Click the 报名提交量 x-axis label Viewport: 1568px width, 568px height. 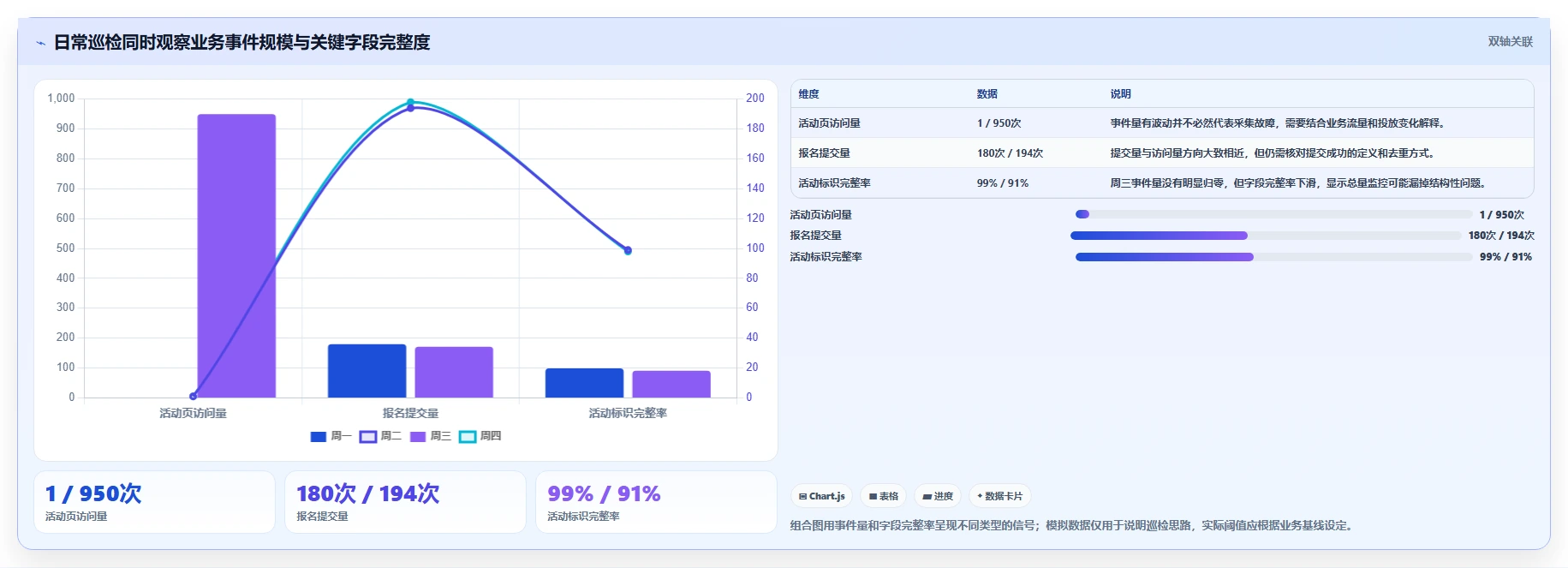410,413
